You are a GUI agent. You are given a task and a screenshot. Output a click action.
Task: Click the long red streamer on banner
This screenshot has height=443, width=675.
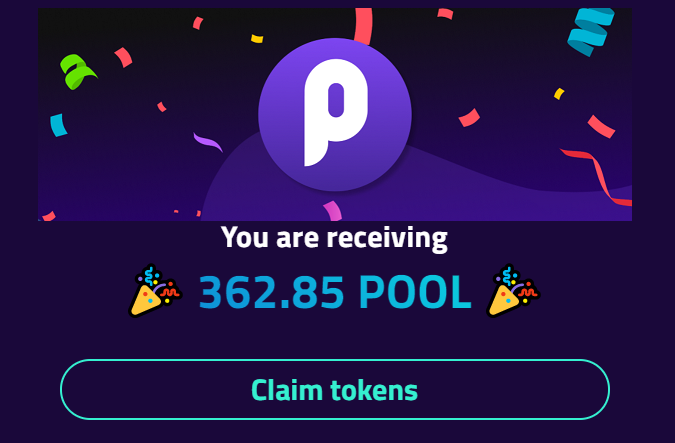click(x=598, y=177)
